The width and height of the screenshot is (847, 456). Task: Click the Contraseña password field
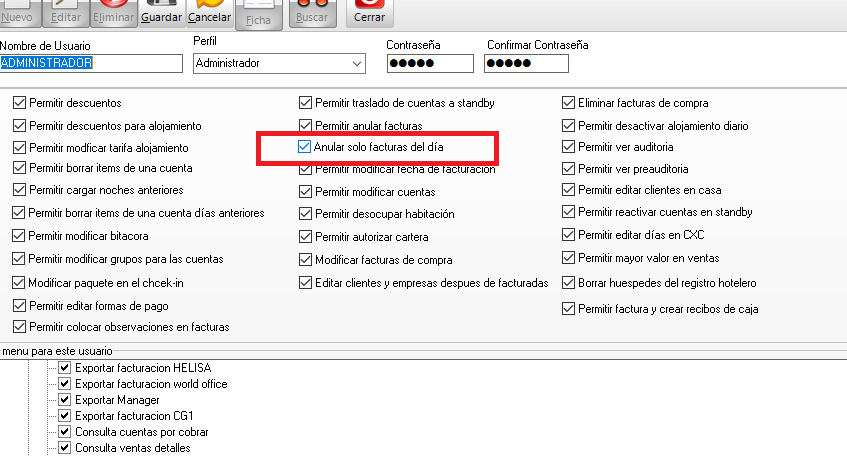point(430,64)
